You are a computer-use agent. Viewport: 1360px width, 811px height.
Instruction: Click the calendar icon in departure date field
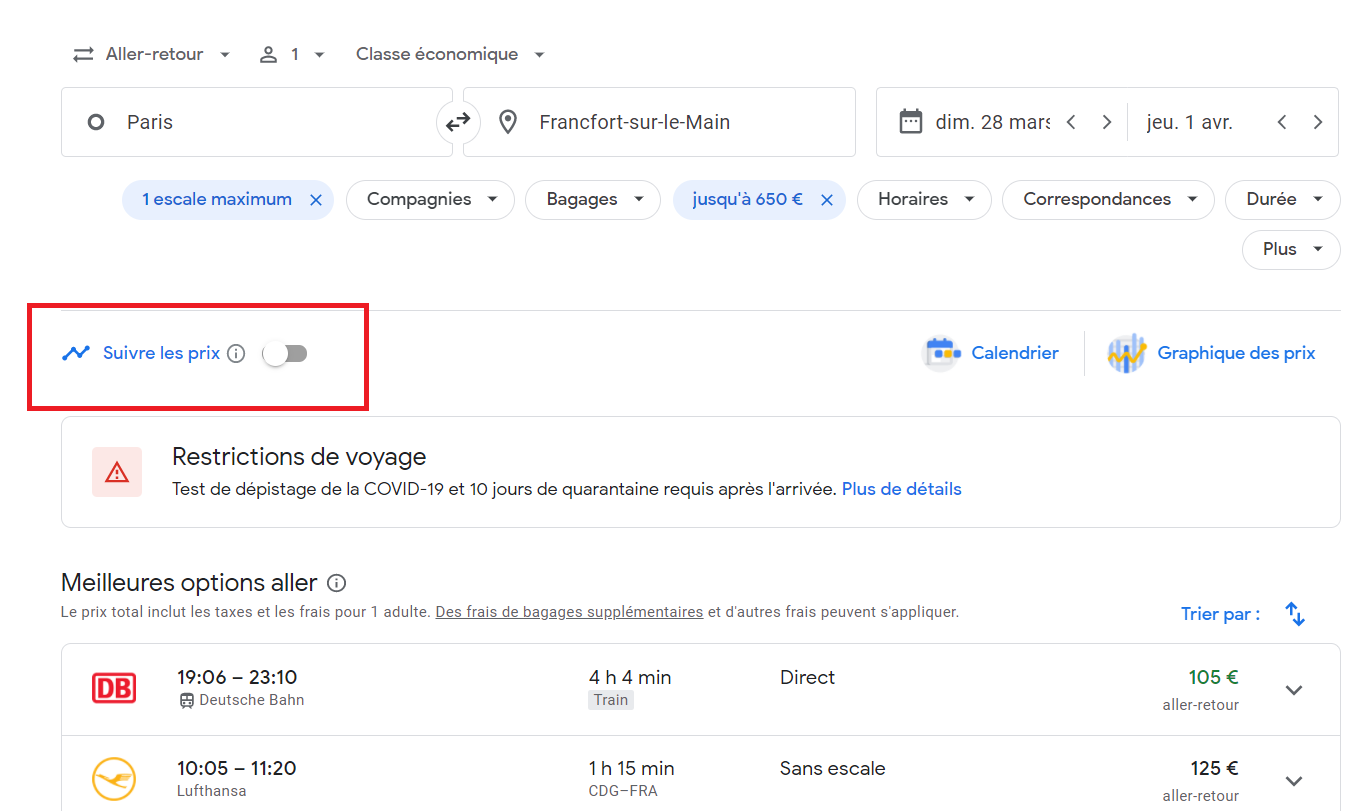point(910,122)
